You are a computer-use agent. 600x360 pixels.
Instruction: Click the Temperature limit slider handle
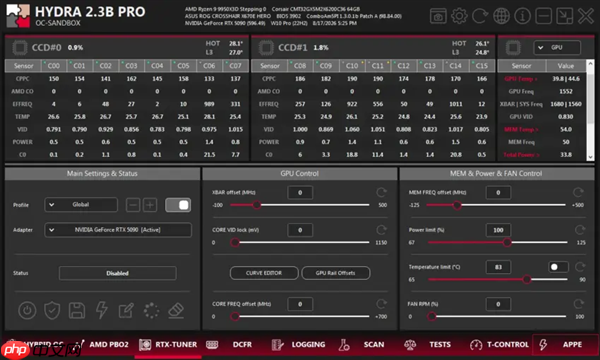coord(527,279)
